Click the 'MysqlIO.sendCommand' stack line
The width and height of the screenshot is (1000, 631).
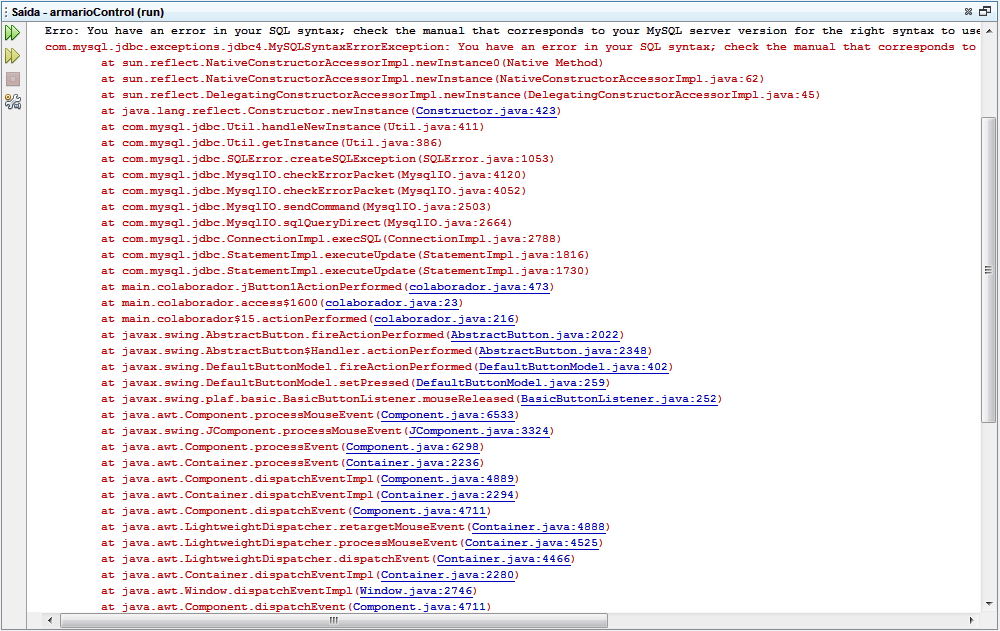[296, 207]
